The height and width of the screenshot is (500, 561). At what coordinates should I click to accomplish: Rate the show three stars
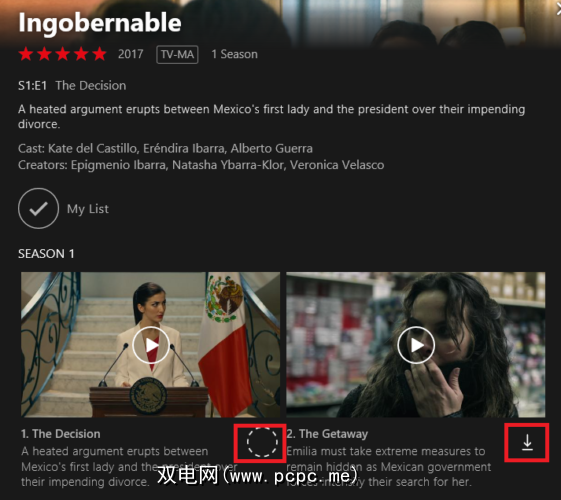pos(63,54)
